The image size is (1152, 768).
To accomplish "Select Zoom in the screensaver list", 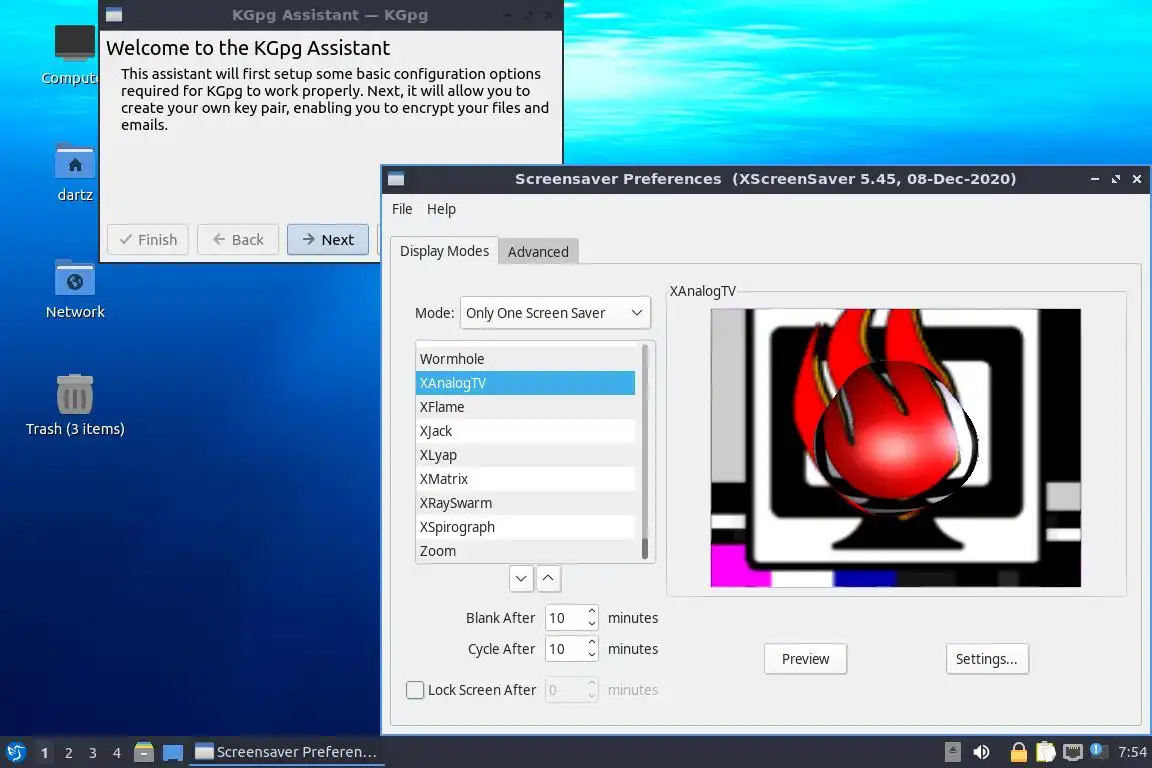I will [525, 551].
